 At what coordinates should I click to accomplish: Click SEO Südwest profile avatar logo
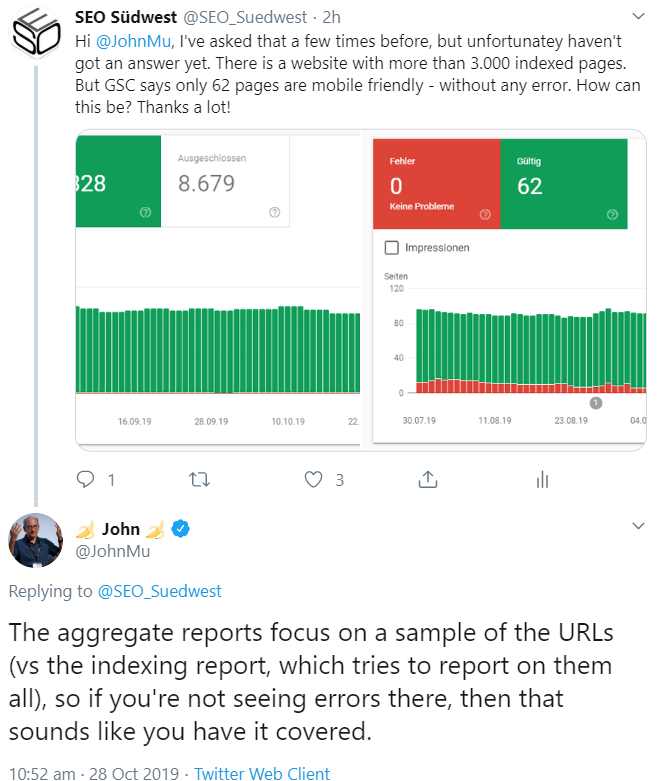pyautogui.click(x=35, y=31)
